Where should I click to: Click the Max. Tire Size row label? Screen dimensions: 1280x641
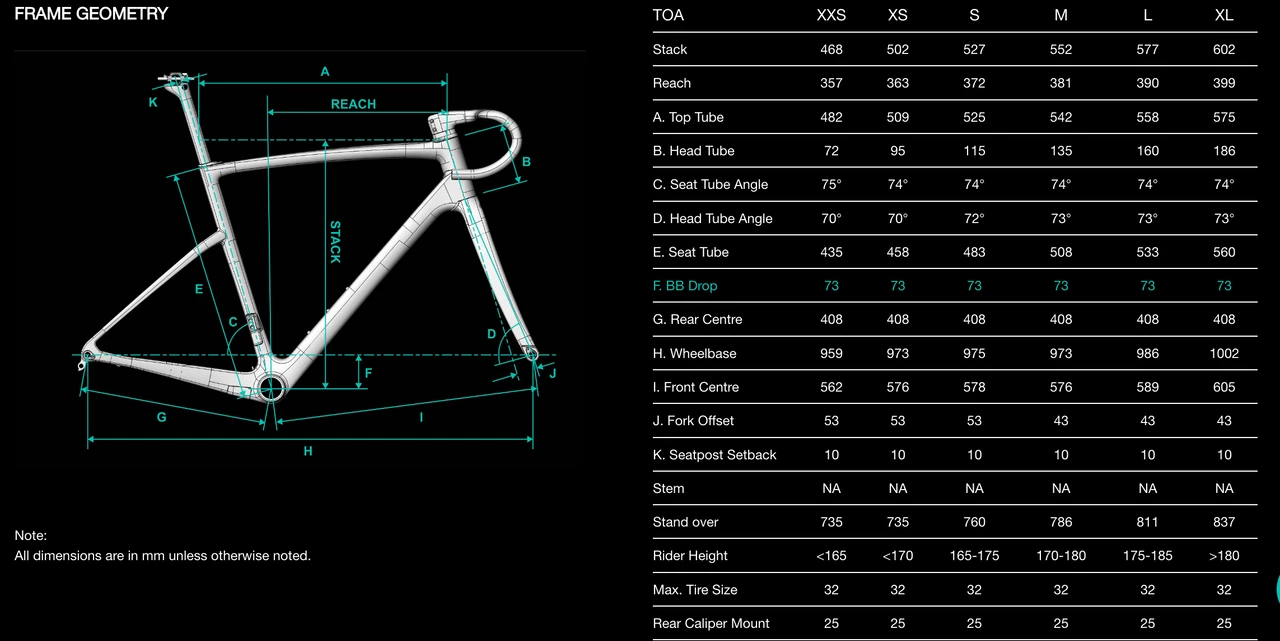point(695,590)
